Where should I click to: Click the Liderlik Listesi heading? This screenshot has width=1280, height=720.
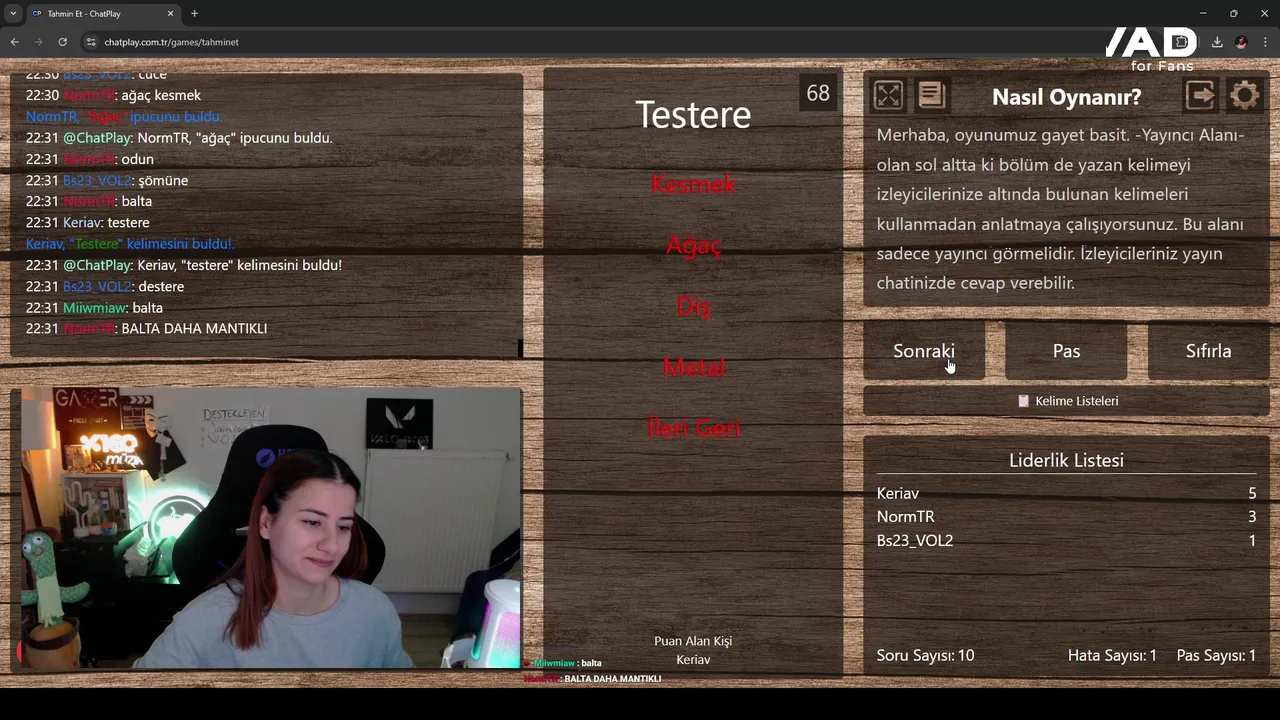1066,460
